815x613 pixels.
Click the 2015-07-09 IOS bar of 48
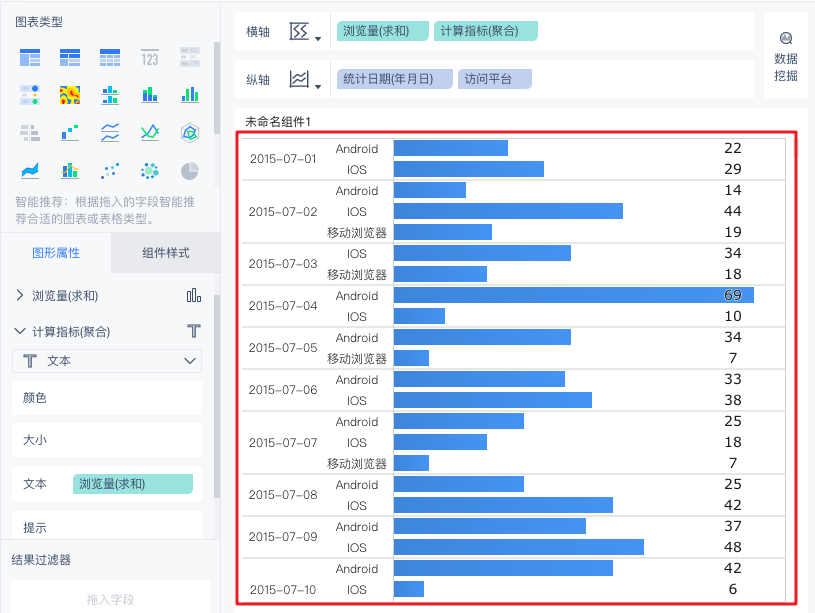coord(519,547)
